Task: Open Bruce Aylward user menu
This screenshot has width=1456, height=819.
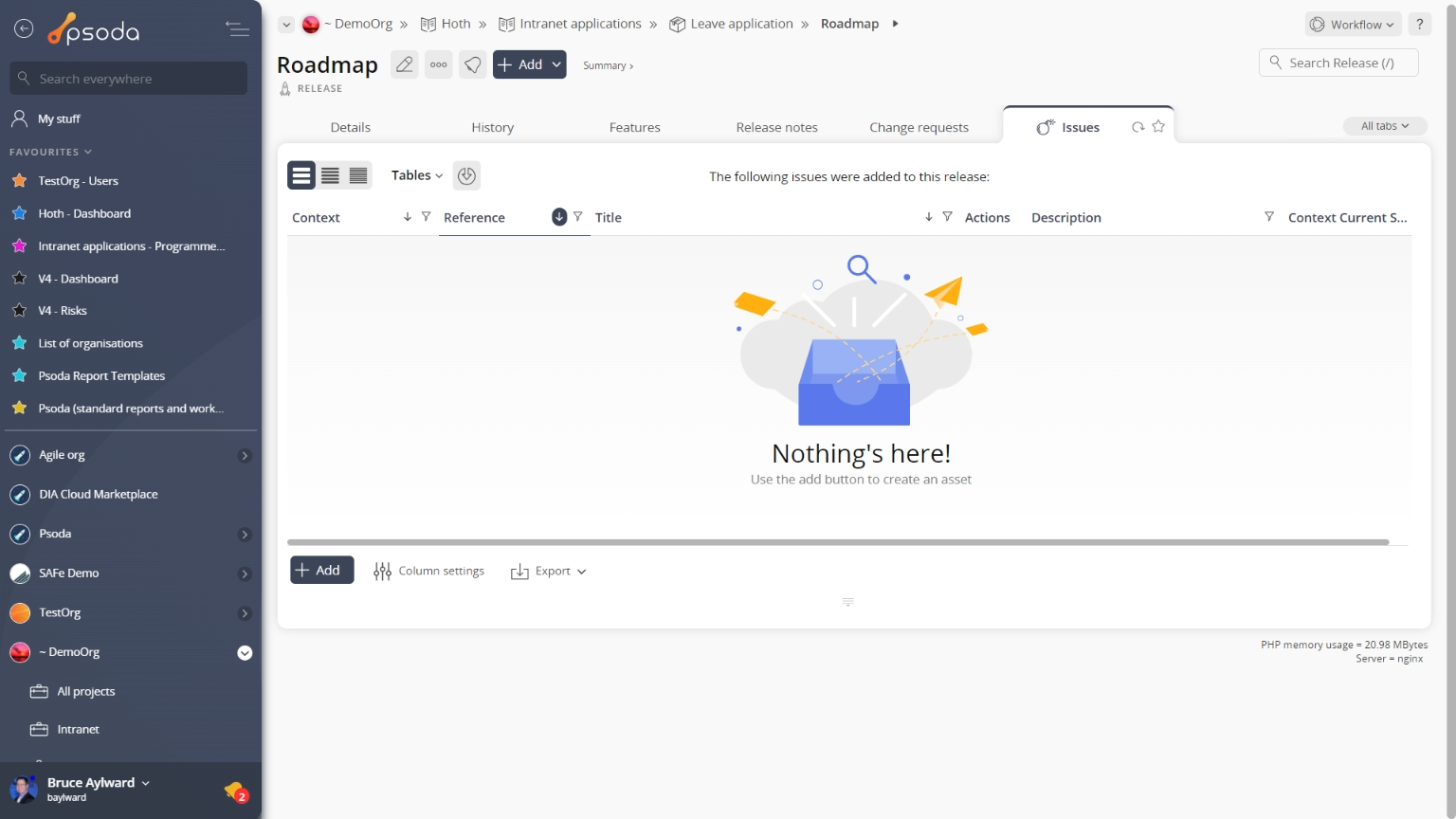Action: pos(98,783)
